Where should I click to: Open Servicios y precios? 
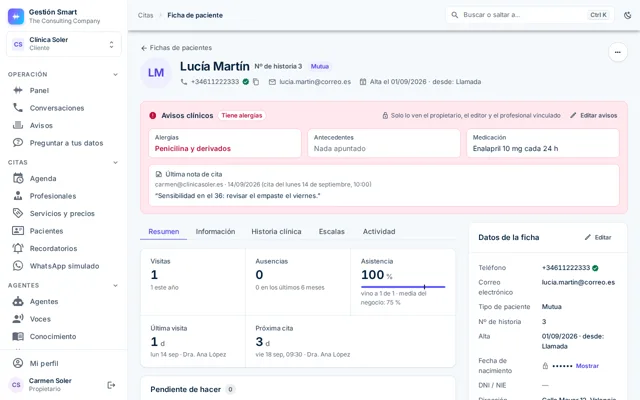[63, 213]
